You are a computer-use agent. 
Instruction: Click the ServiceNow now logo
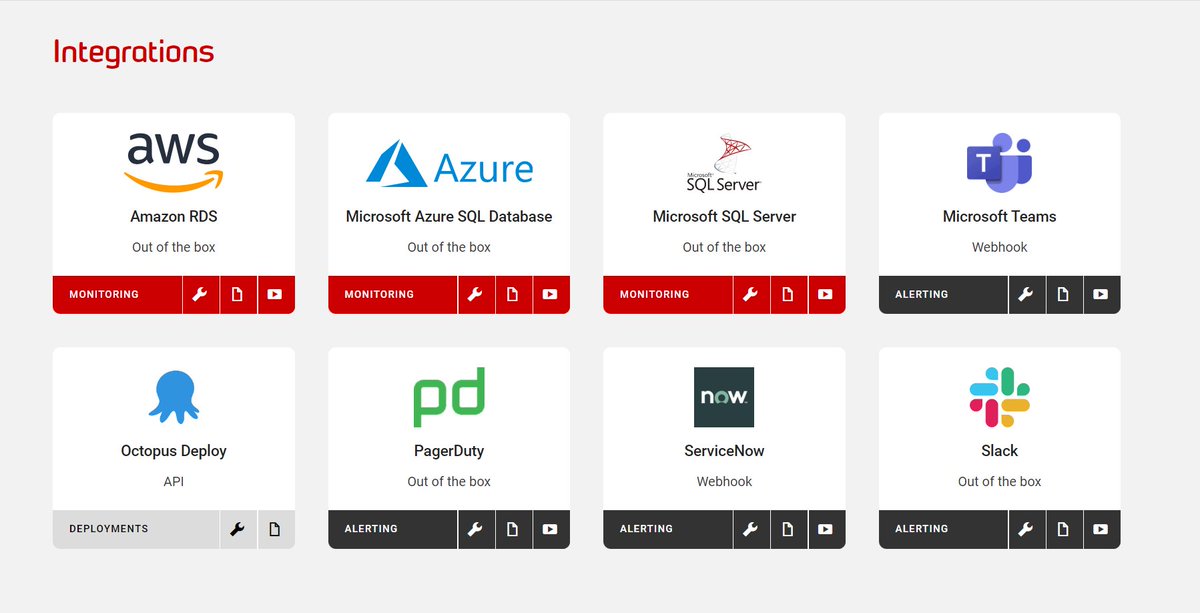(x=724, y=397)
